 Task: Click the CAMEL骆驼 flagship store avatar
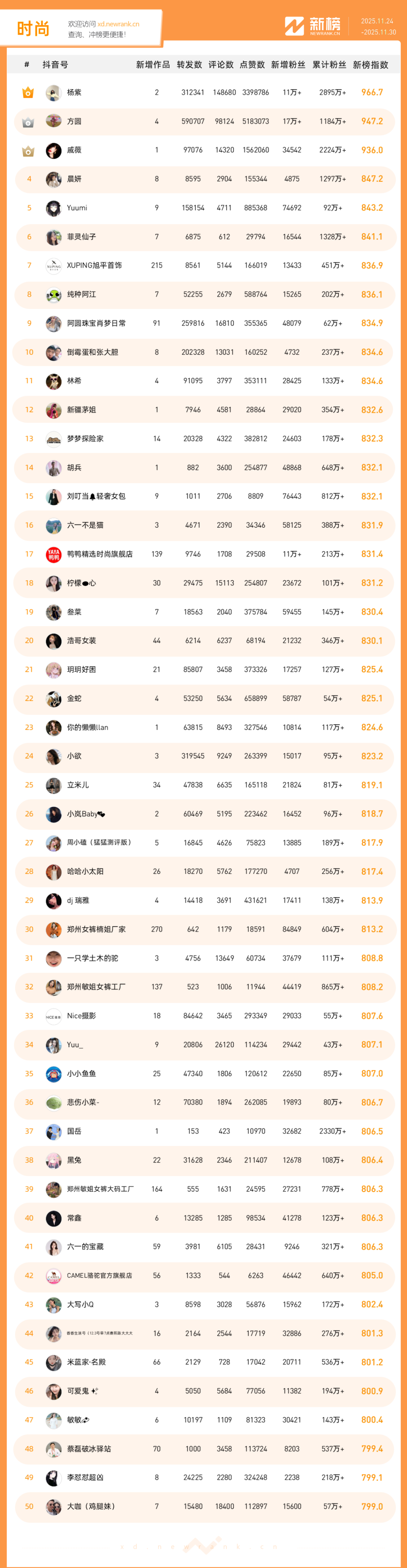click(54, 1276)
